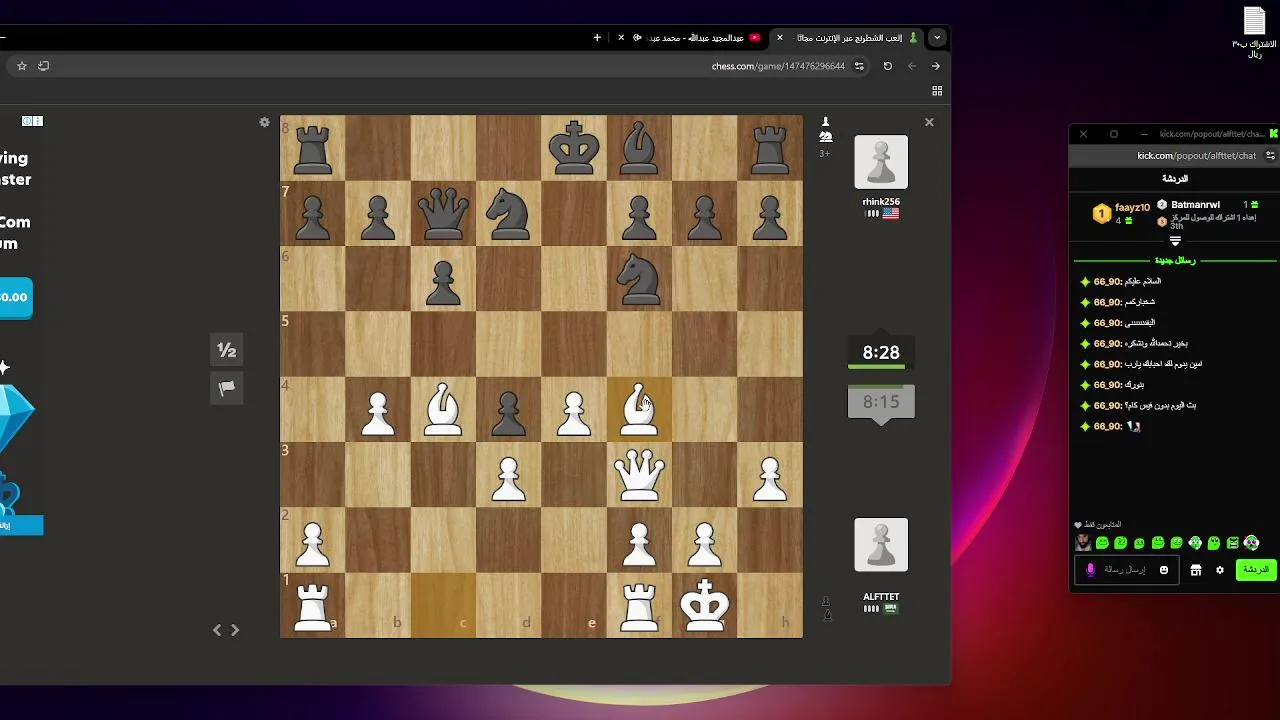The width and height of the screenshot is (1280, 720).
Task: Select the white queen on f3
Action: (639, 474)
